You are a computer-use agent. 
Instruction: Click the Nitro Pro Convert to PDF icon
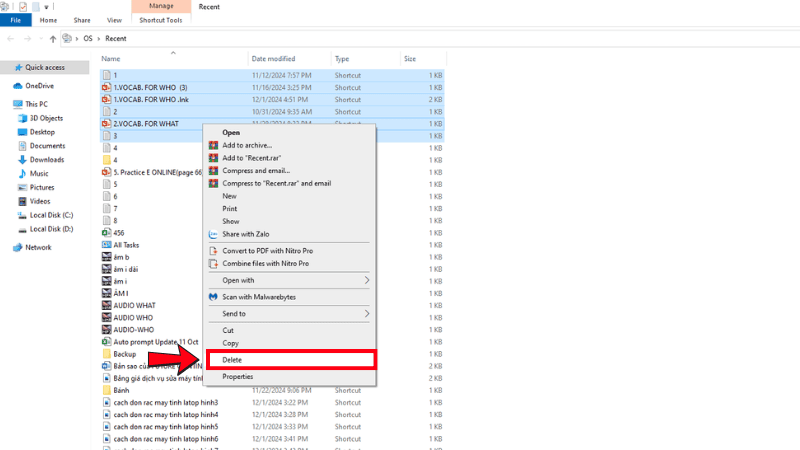[213, 251]
